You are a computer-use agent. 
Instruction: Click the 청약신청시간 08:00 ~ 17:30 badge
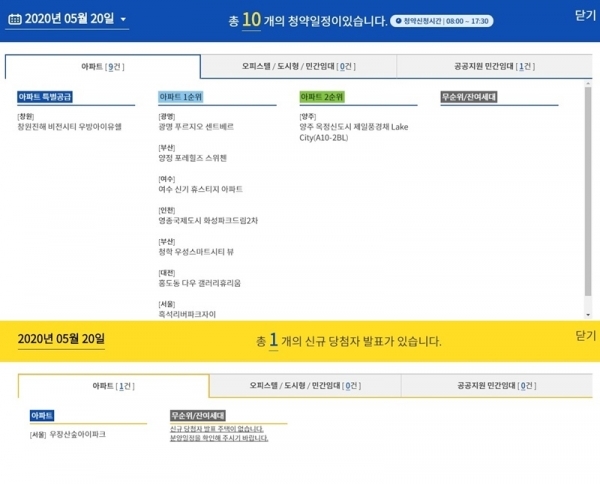click(442, 21)
